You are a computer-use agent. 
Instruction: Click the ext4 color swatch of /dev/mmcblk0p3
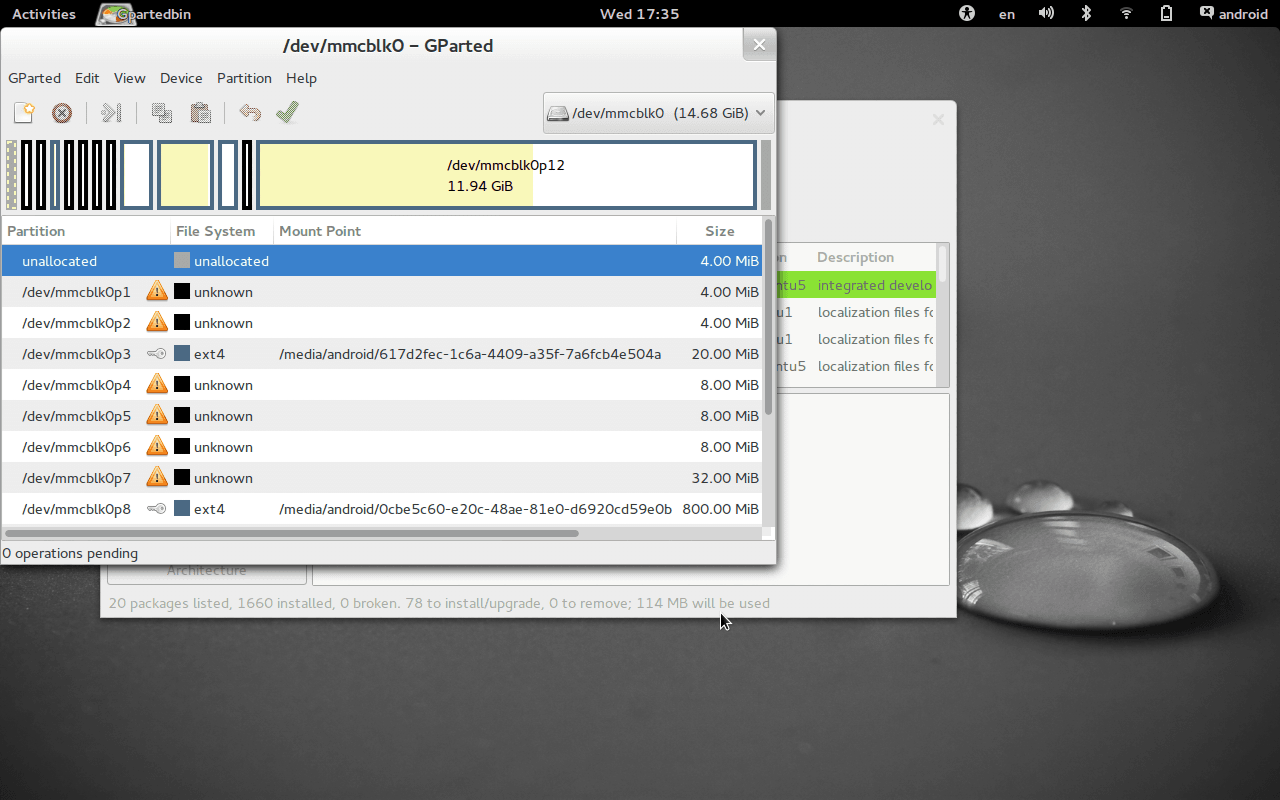(182, 354)
